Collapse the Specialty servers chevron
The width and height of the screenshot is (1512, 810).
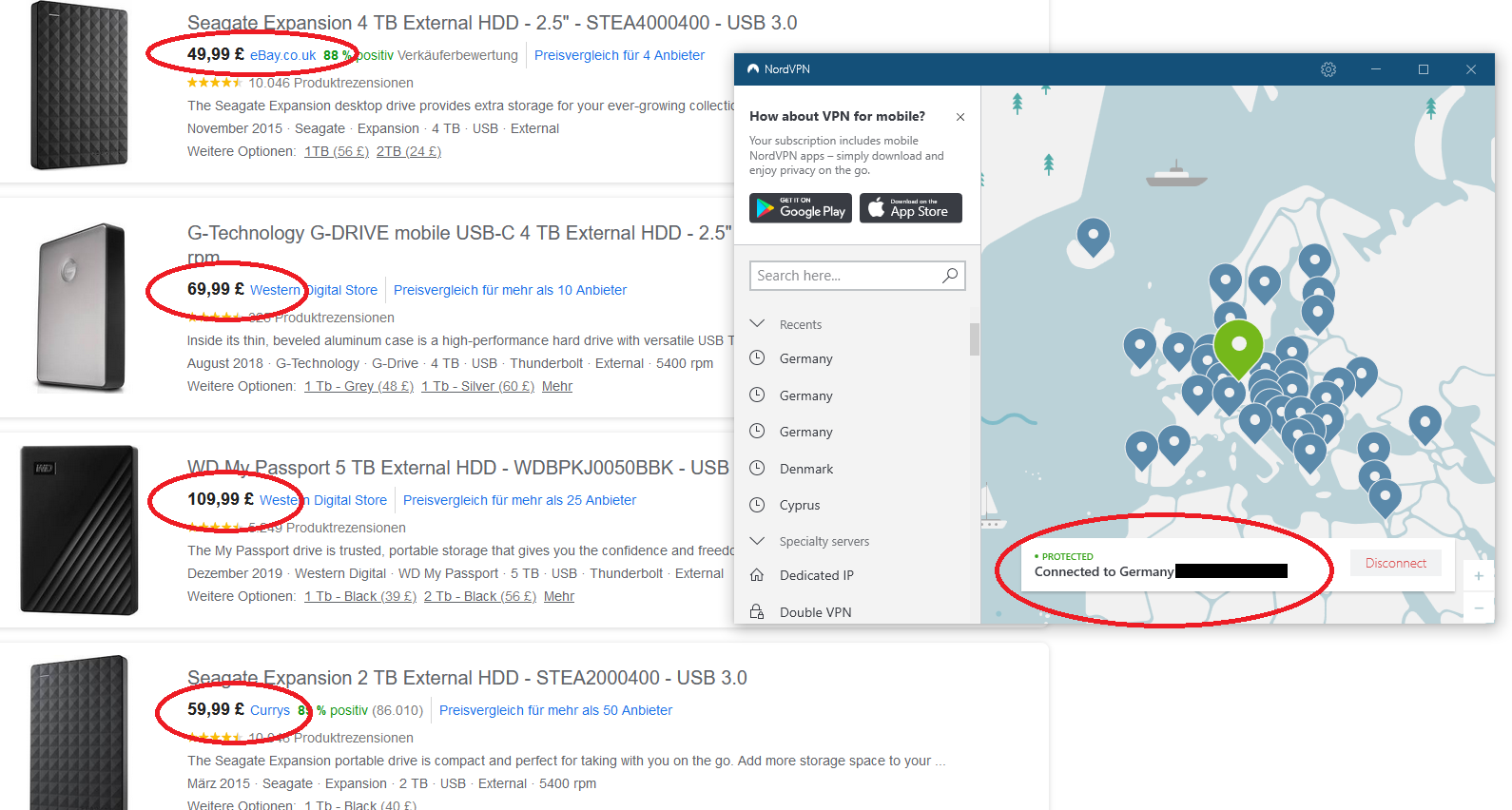[x=758, y=540]
